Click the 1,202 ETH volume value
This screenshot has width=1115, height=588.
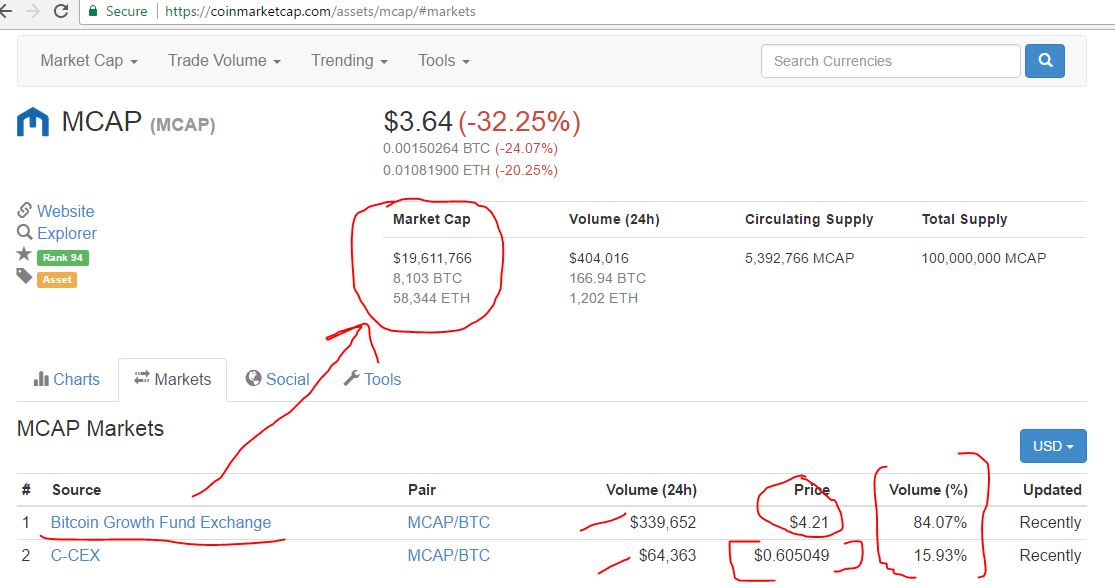[603, 298]
